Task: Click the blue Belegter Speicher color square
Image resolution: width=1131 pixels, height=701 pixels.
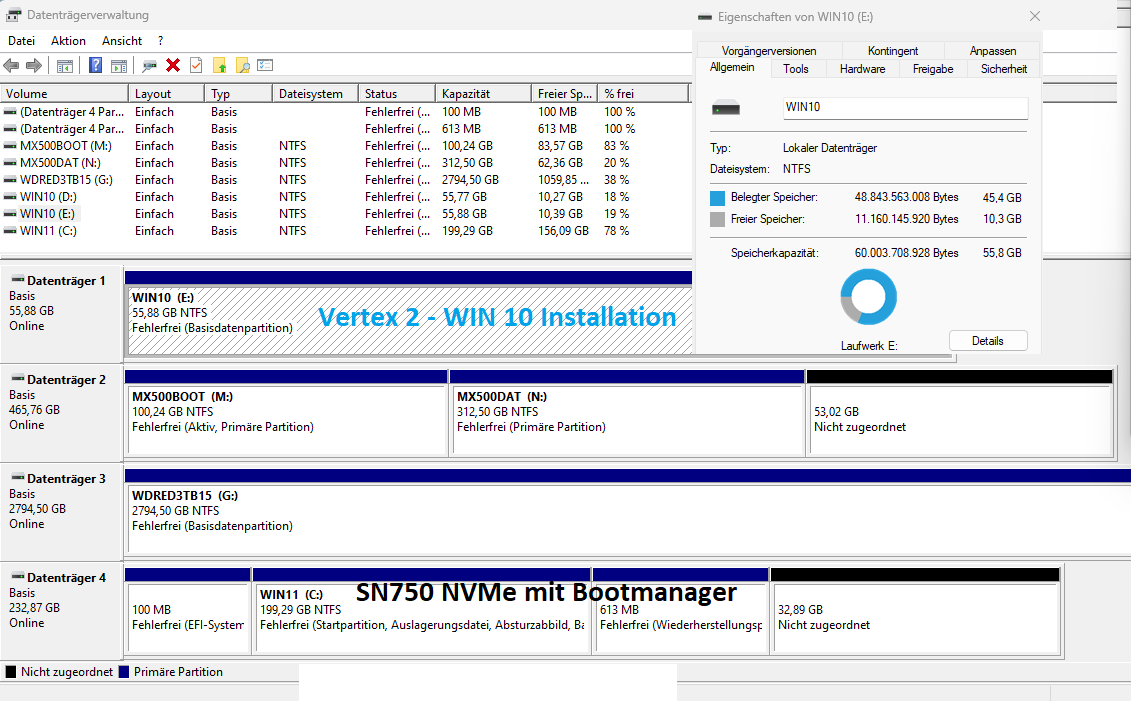Action: tap(717, 198)
